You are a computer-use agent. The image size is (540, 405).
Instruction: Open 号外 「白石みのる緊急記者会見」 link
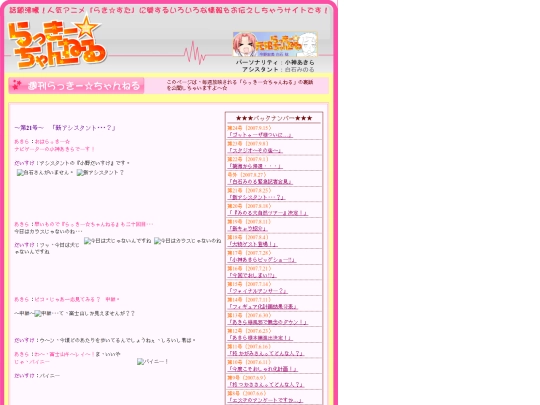coord(260,181)
